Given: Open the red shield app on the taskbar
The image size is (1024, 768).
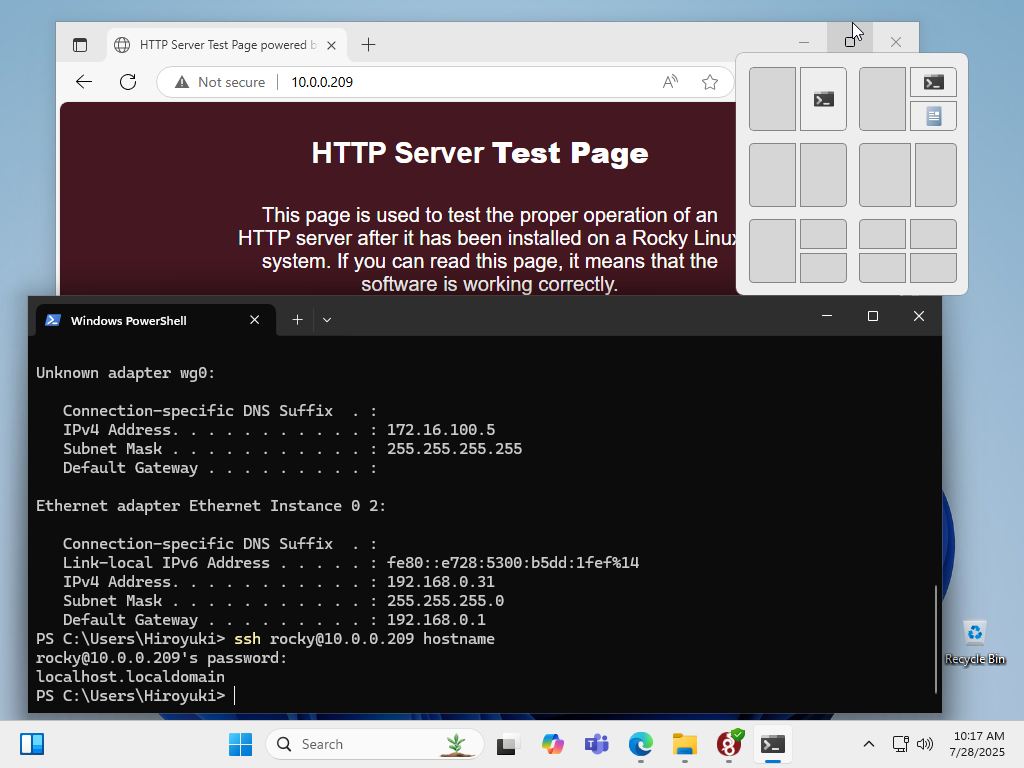Looking at the screenshot, I should [729, 744].
